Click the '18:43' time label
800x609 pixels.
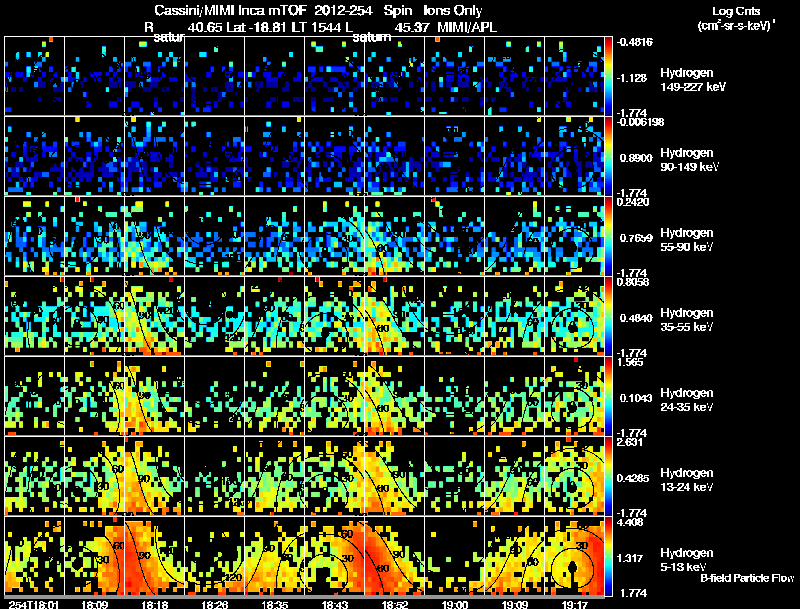[335, 604]
